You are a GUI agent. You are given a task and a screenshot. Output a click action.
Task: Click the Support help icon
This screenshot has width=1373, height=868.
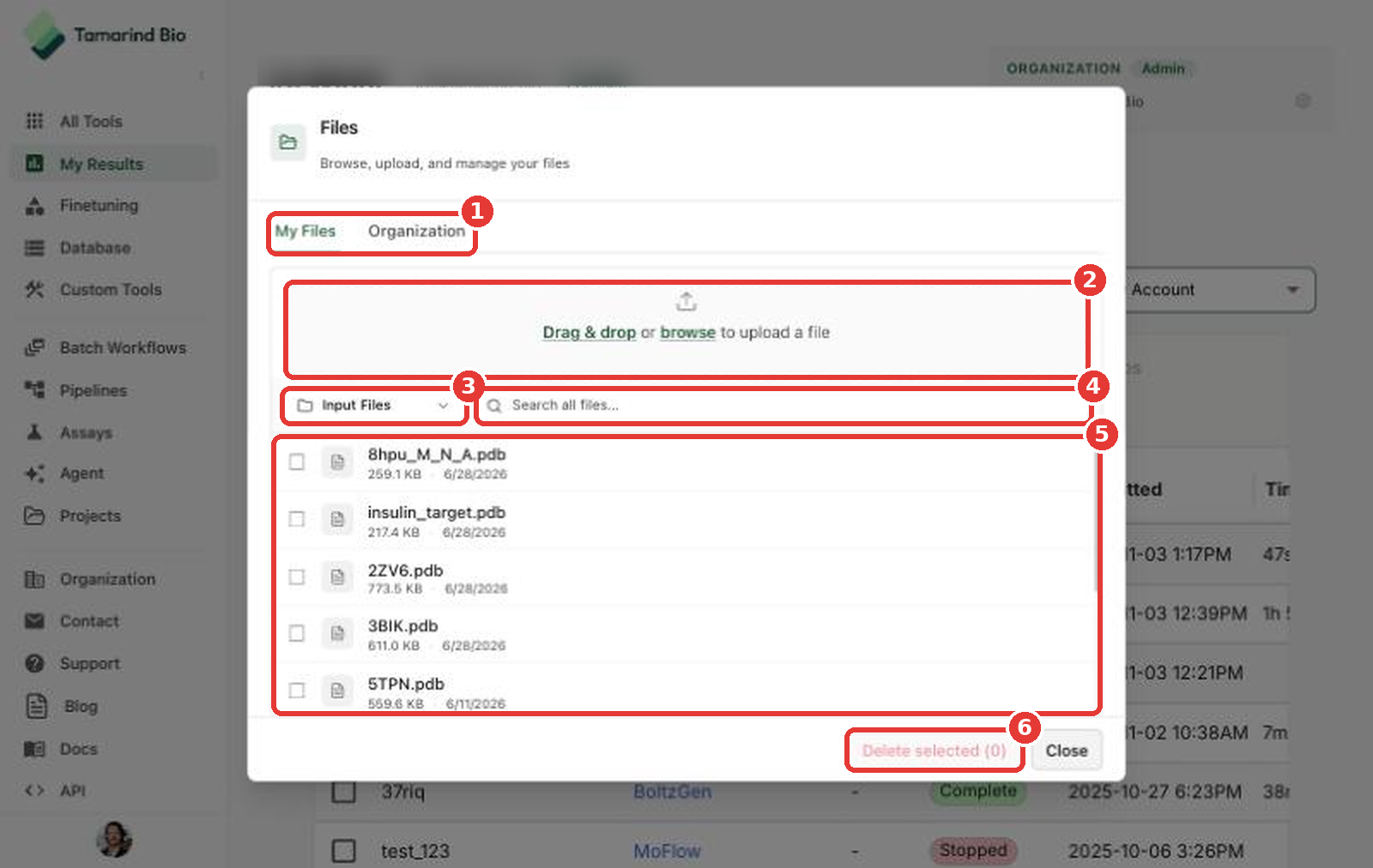(x=34, y=663)
